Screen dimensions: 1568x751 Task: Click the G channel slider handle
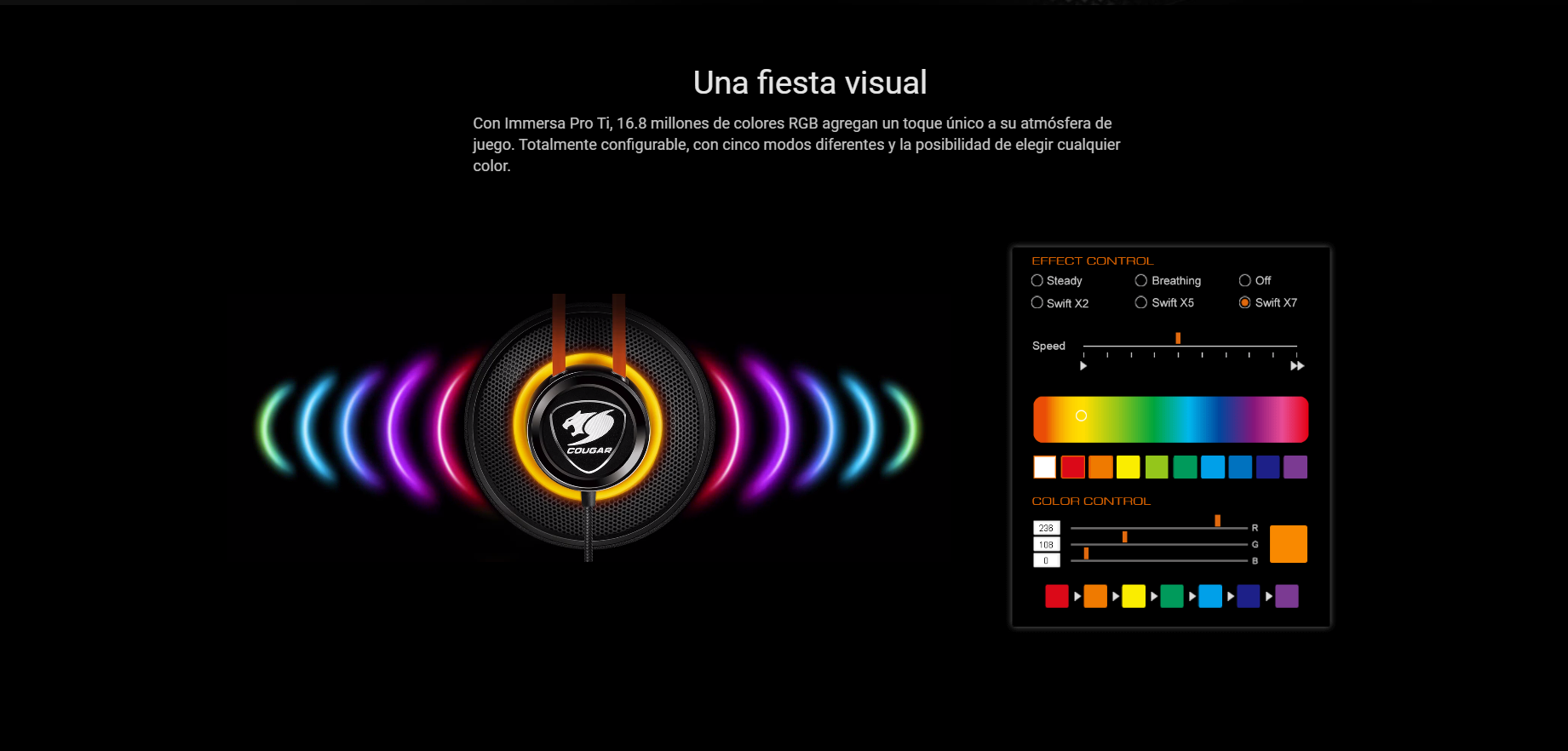(1125, 536)
